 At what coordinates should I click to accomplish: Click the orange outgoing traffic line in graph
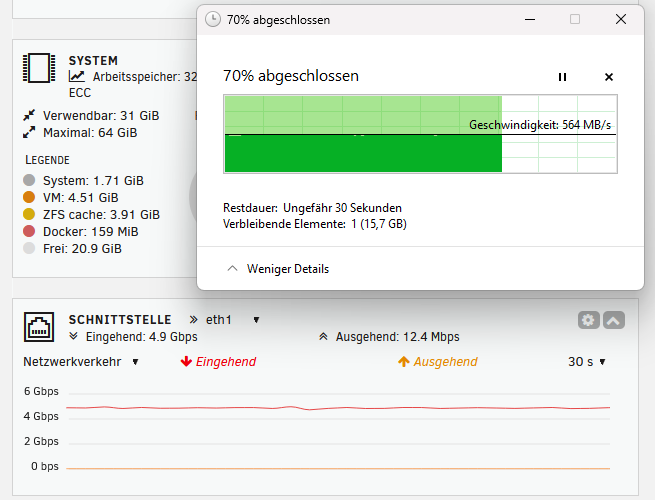click(x=338, y=469)
